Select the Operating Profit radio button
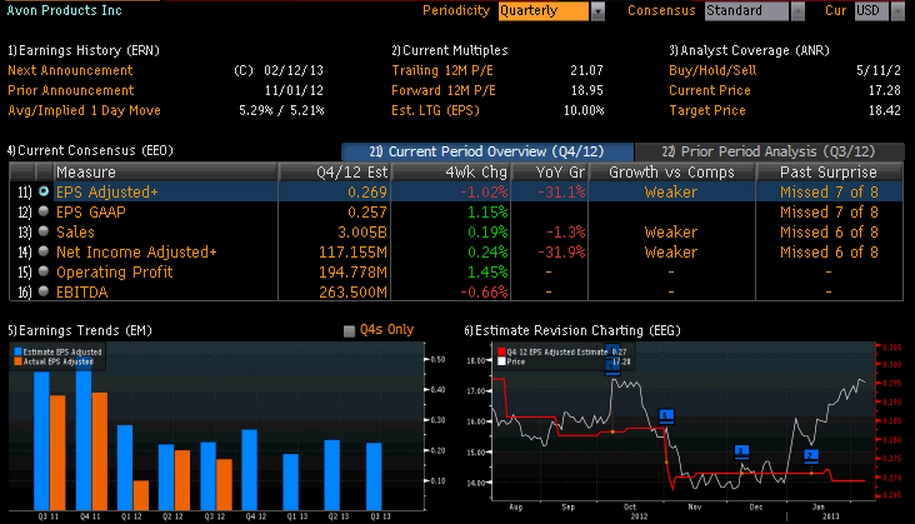The image size is (915, 524). [x=43, y=271]
